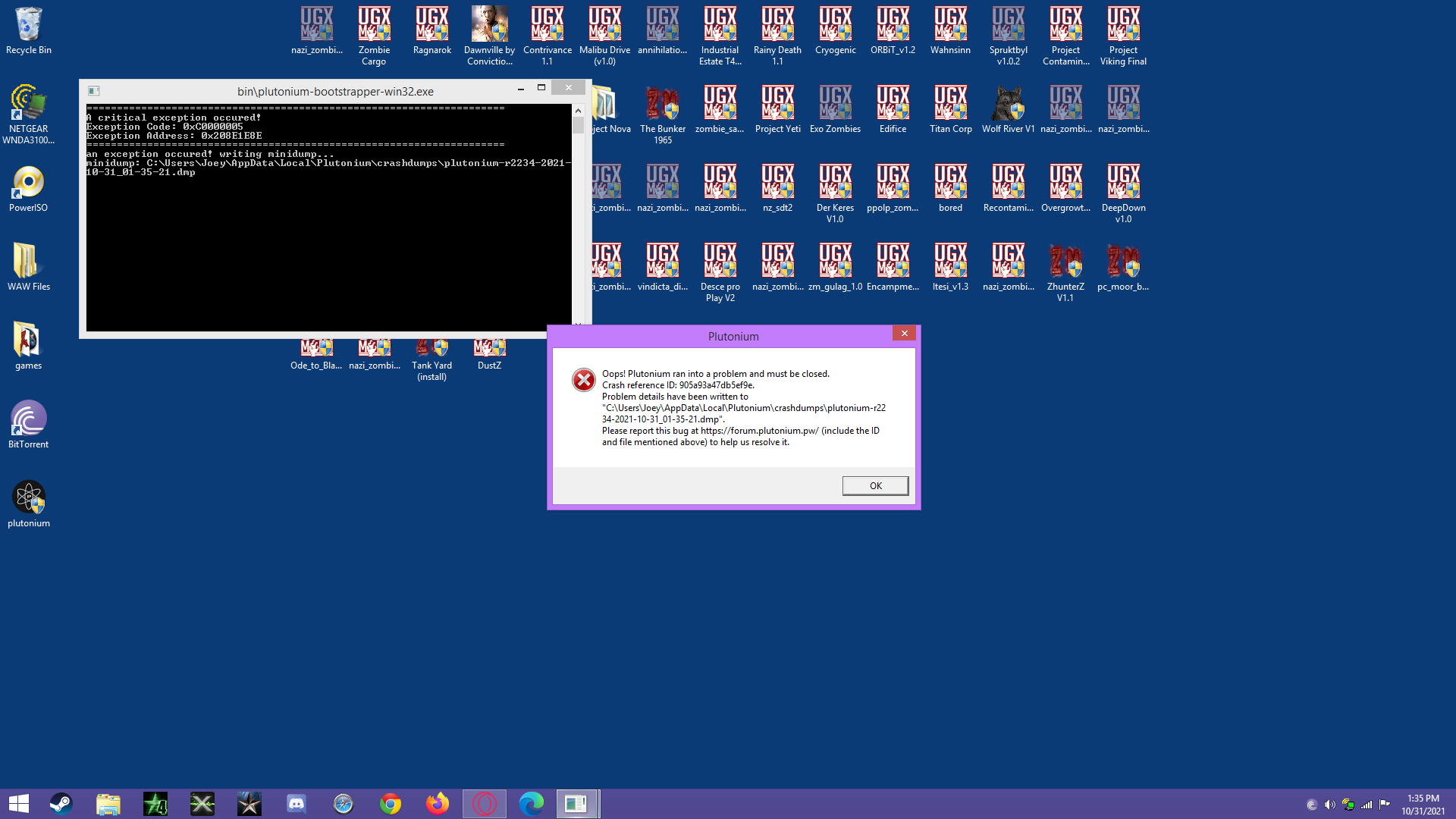Maximize the plutonium-bootstrapper console window

pos(541,89)
